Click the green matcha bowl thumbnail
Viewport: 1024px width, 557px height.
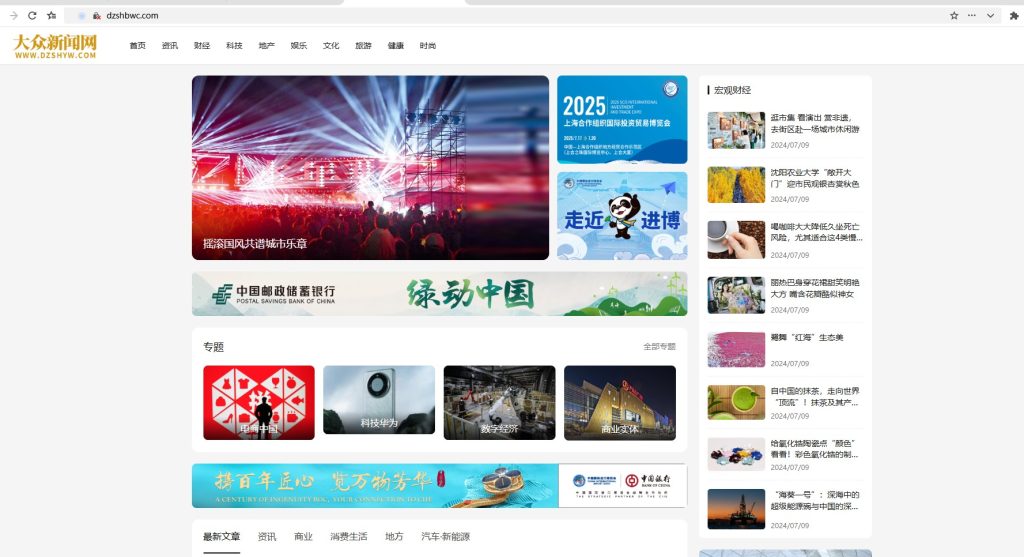pyautogui.click(x=736, y=402)
